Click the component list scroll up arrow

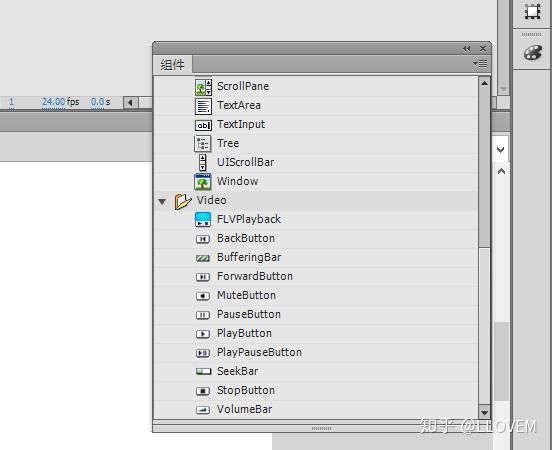(484, 83)
